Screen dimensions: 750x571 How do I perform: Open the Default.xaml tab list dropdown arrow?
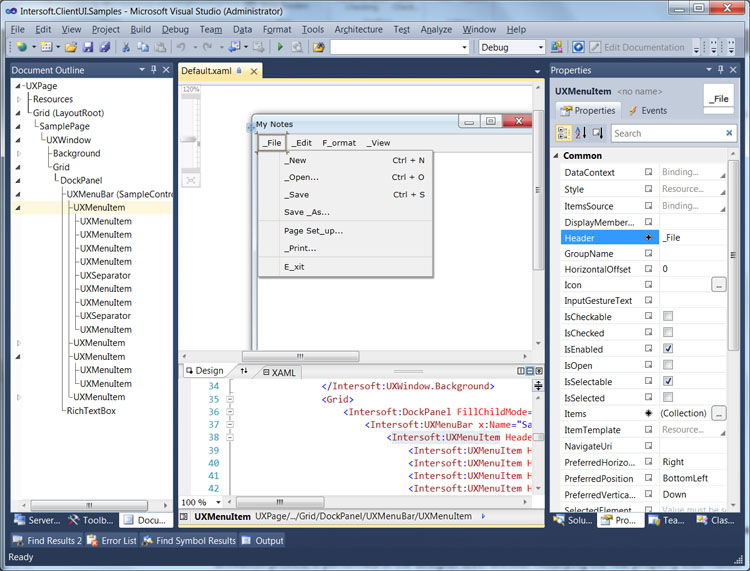[537, 71]
